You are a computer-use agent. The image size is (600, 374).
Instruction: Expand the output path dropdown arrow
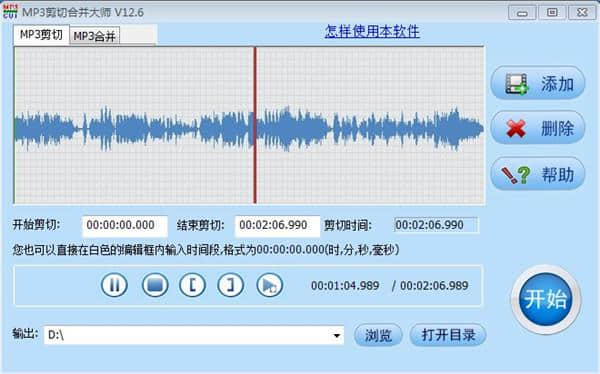click(336, 335)
